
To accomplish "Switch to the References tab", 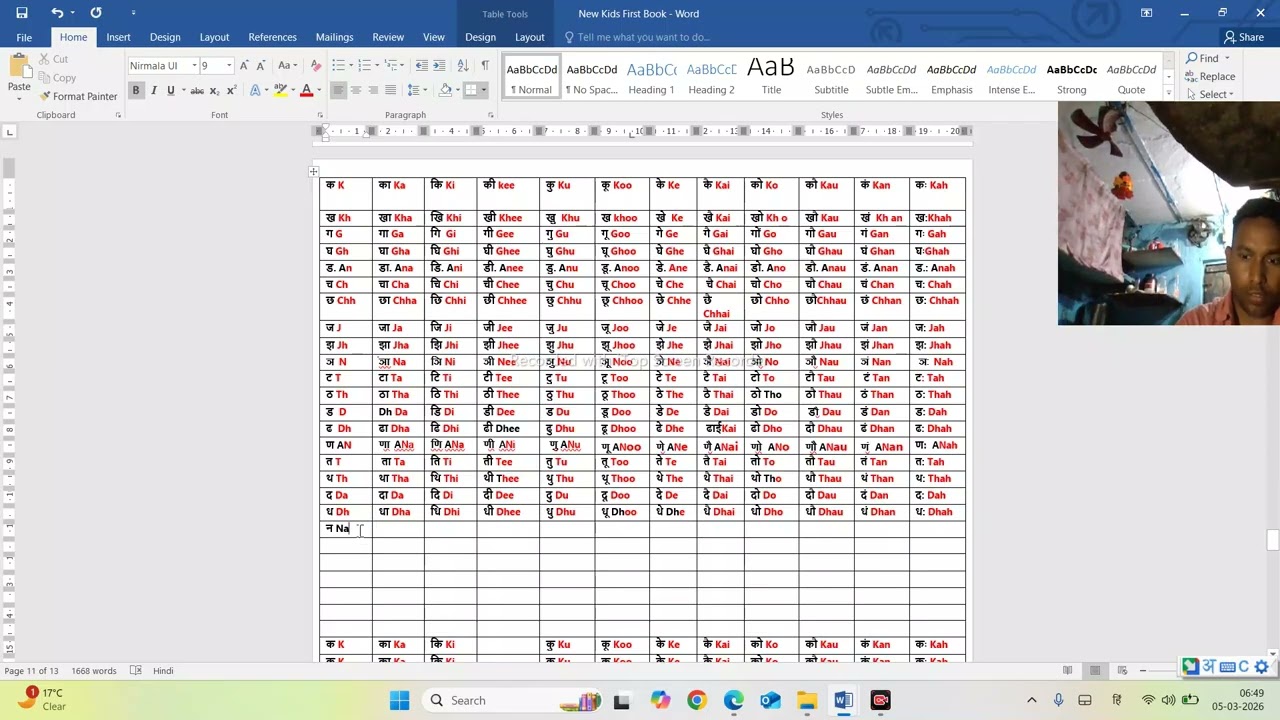I will point(272,37).
